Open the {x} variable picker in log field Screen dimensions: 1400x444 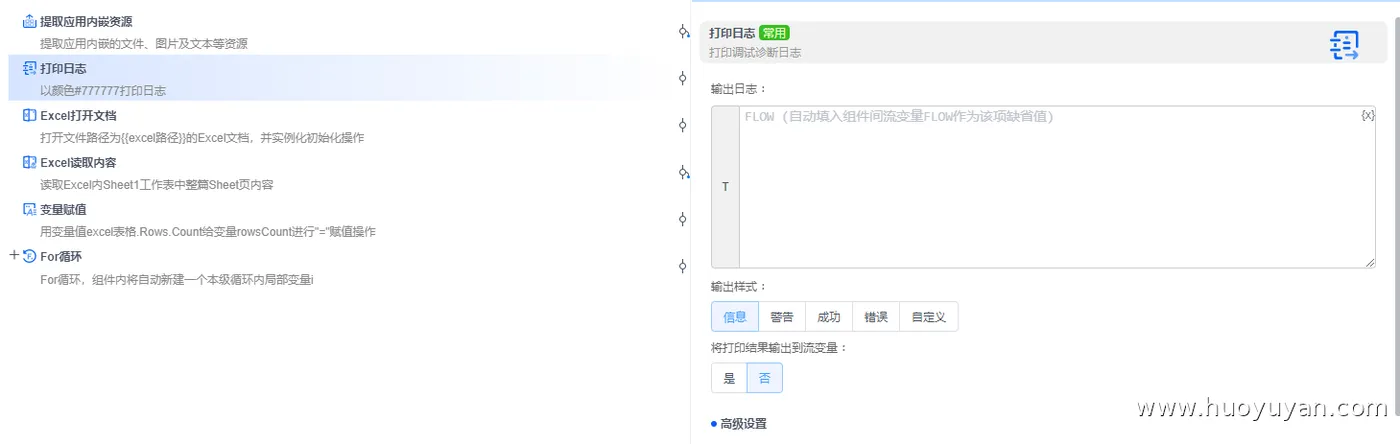[x=1367, y=116]
